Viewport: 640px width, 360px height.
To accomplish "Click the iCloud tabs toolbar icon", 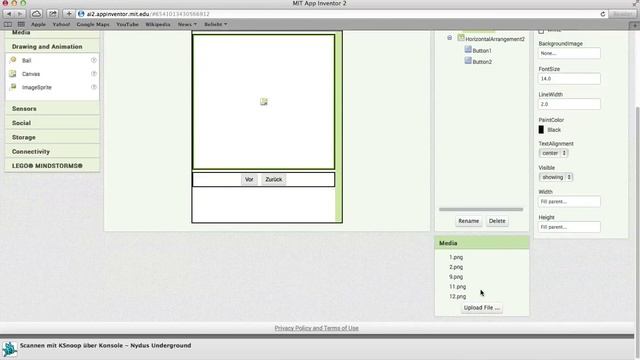I will pyautogui.click(x=36, y=14).
